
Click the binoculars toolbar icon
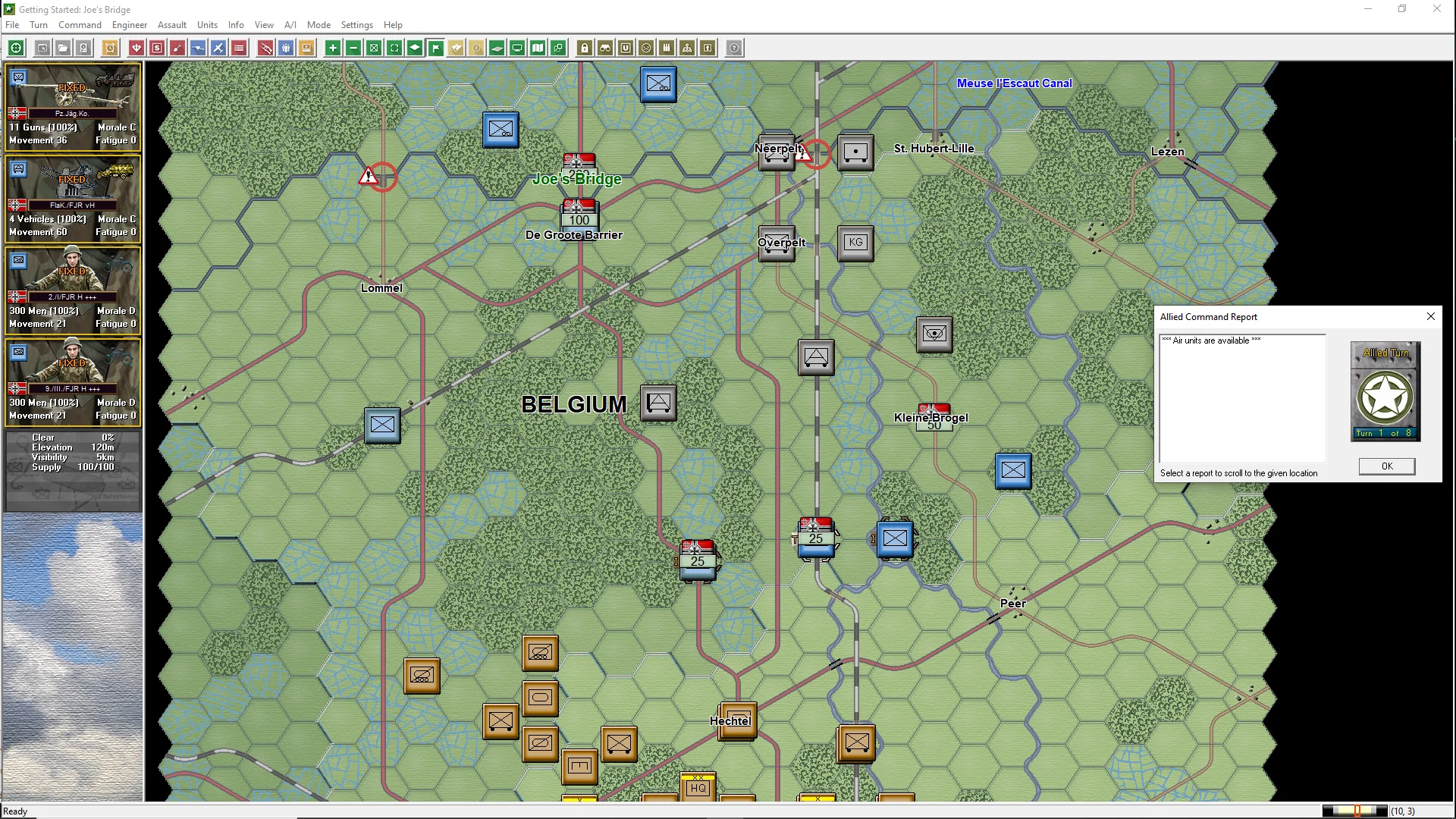click(605, 49)
